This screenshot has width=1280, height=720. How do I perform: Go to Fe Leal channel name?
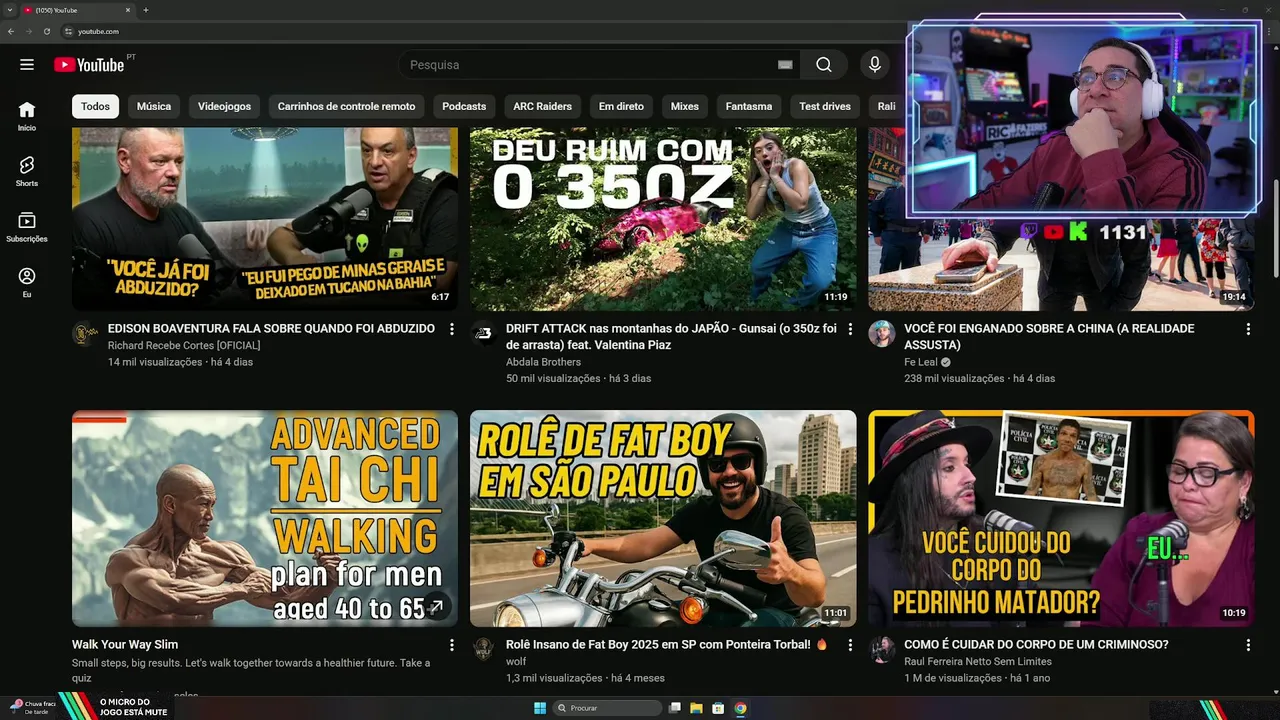(921, 362)
